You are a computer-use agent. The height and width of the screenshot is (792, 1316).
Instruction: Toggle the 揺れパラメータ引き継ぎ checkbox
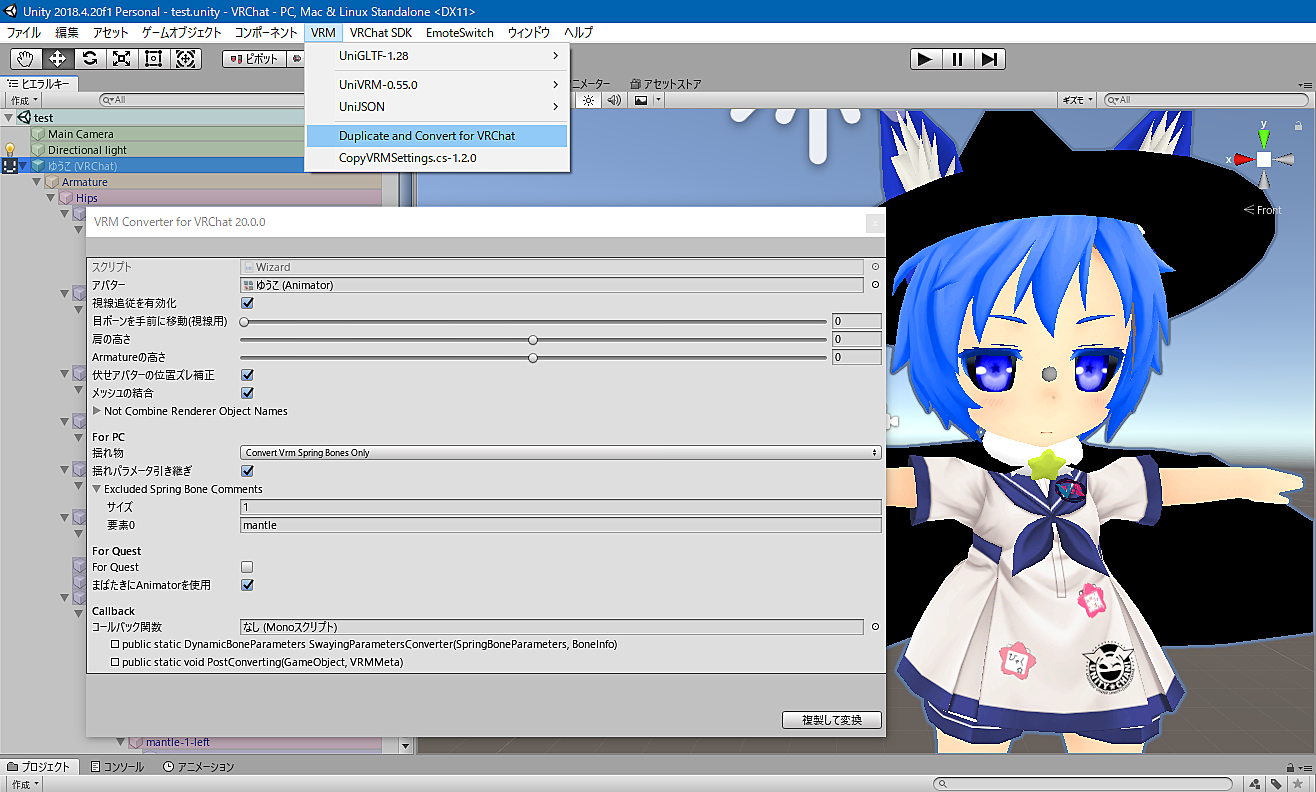247,471
